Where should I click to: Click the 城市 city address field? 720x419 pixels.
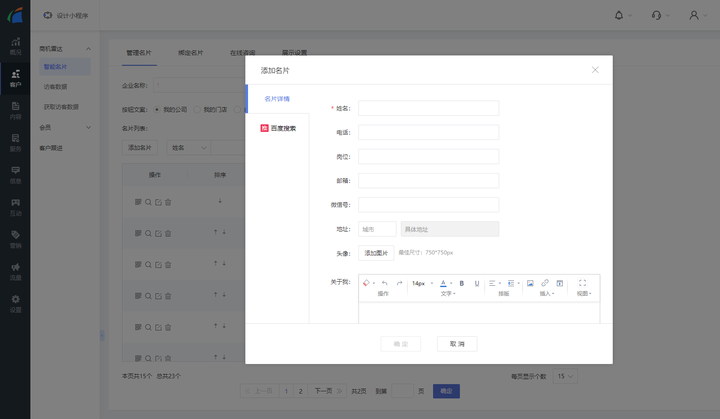[x=377, y=229]
